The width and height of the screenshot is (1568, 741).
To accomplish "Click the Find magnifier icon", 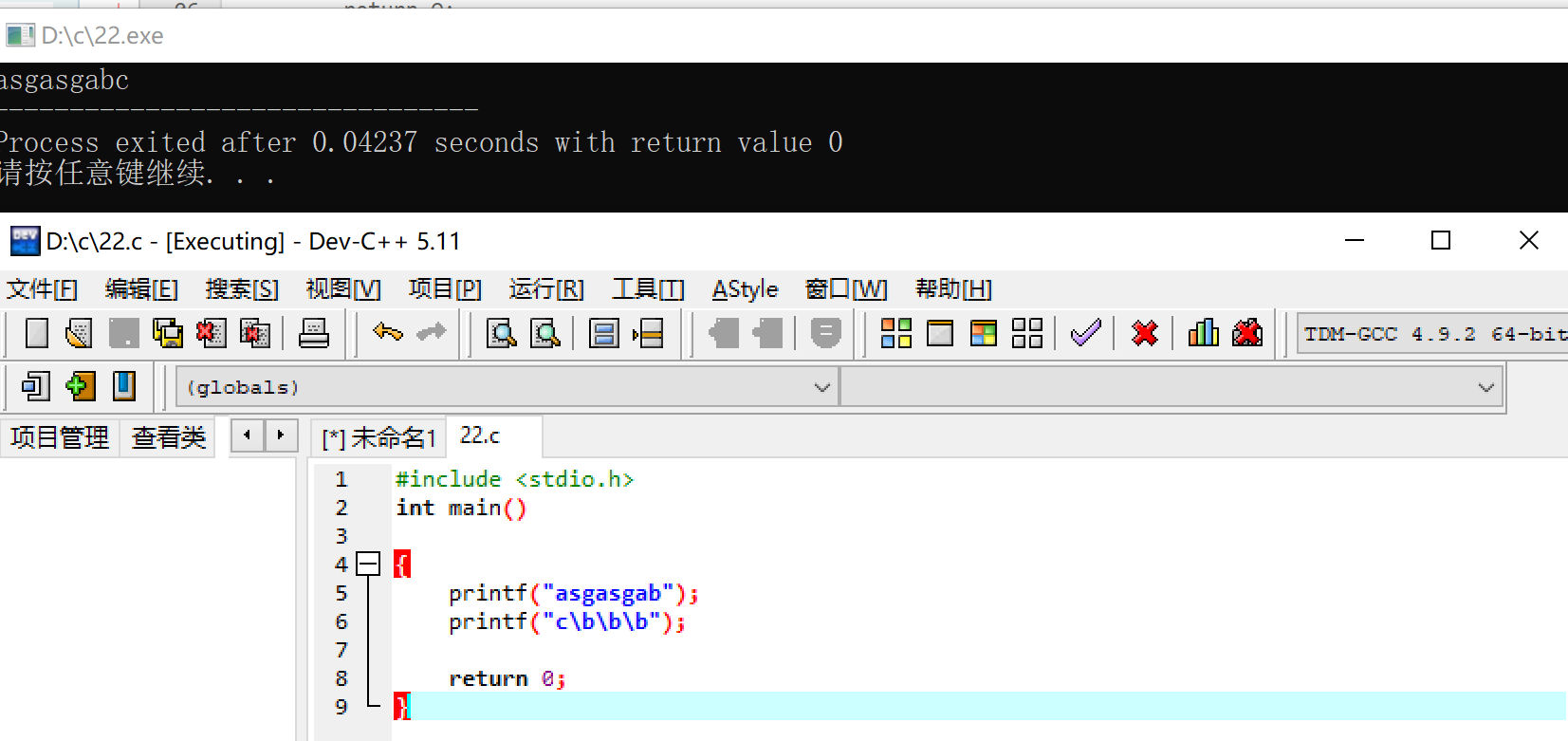I will [x=502, y=333].
